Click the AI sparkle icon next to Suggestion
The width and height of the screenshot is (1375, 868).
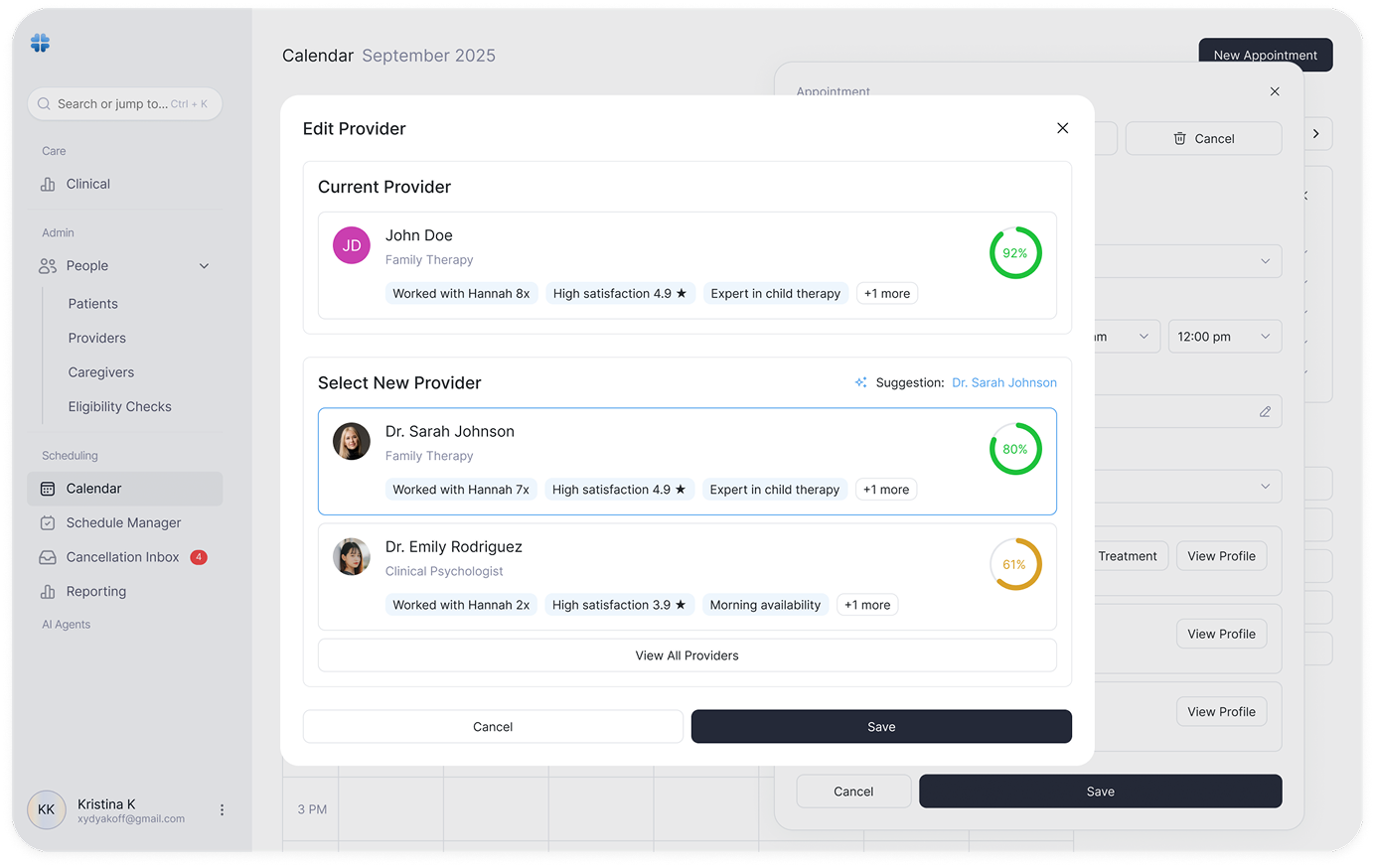pos(860,381)
